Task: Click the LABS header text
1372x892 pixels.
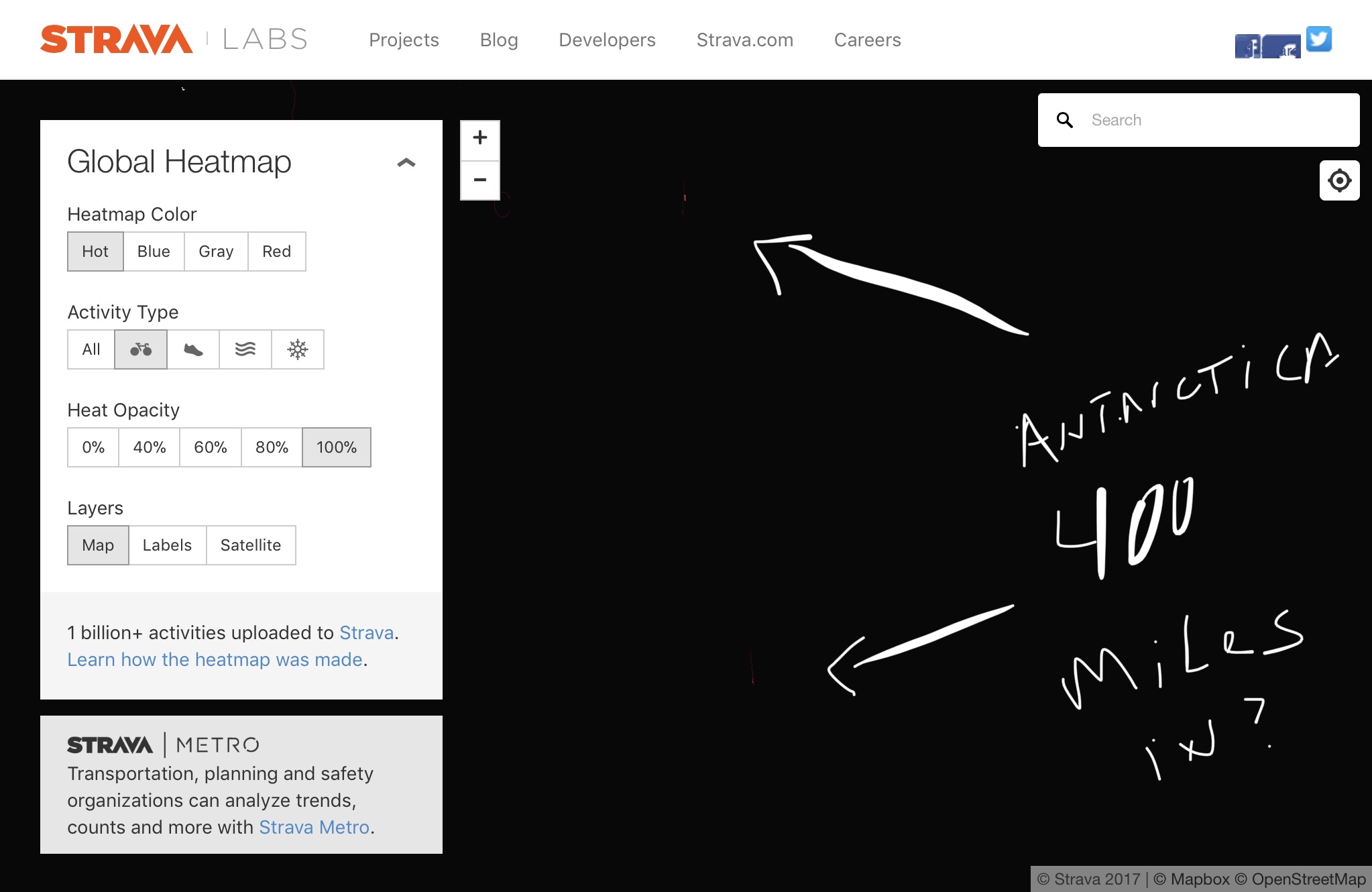Action: [265, 40]
